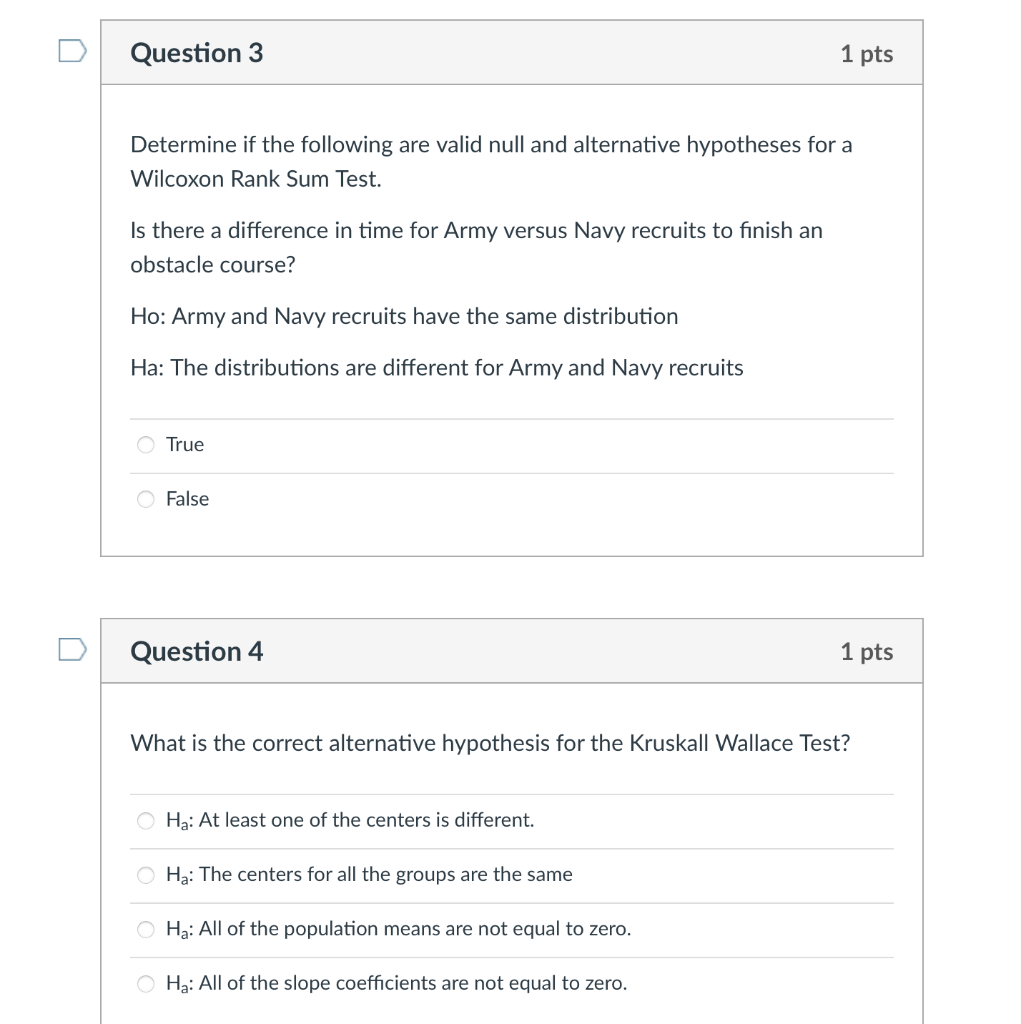This screenshot has height=1024, width=1021.
Task: Click the '1 pts' label for Question 4
Action: [x=866, y=650]
